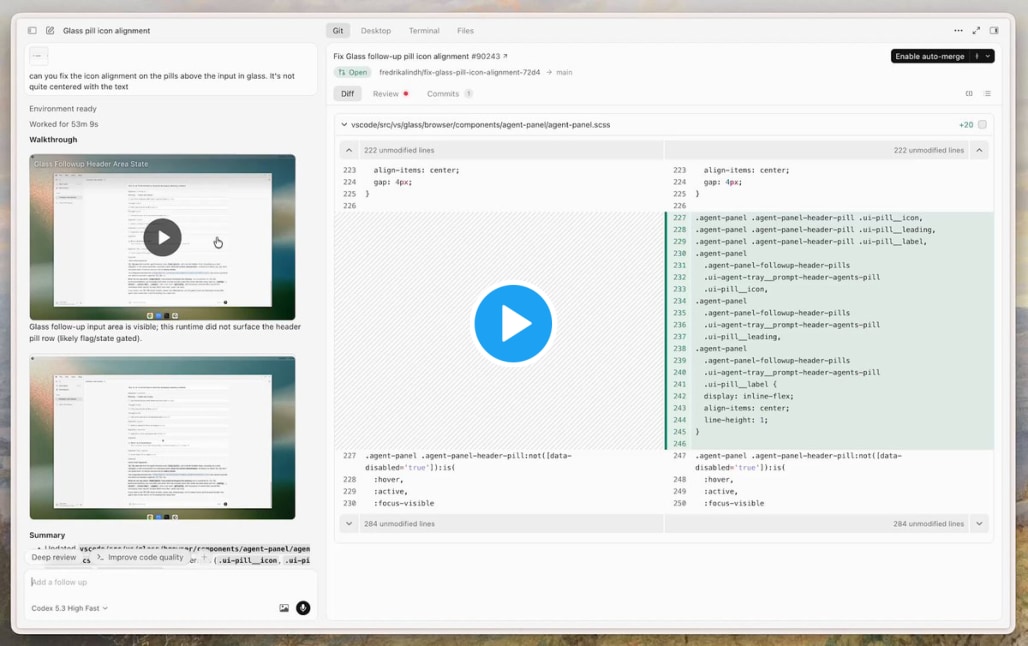Start voice input with the microphone button
The image size is (1028, 646).
pos(303,608)
